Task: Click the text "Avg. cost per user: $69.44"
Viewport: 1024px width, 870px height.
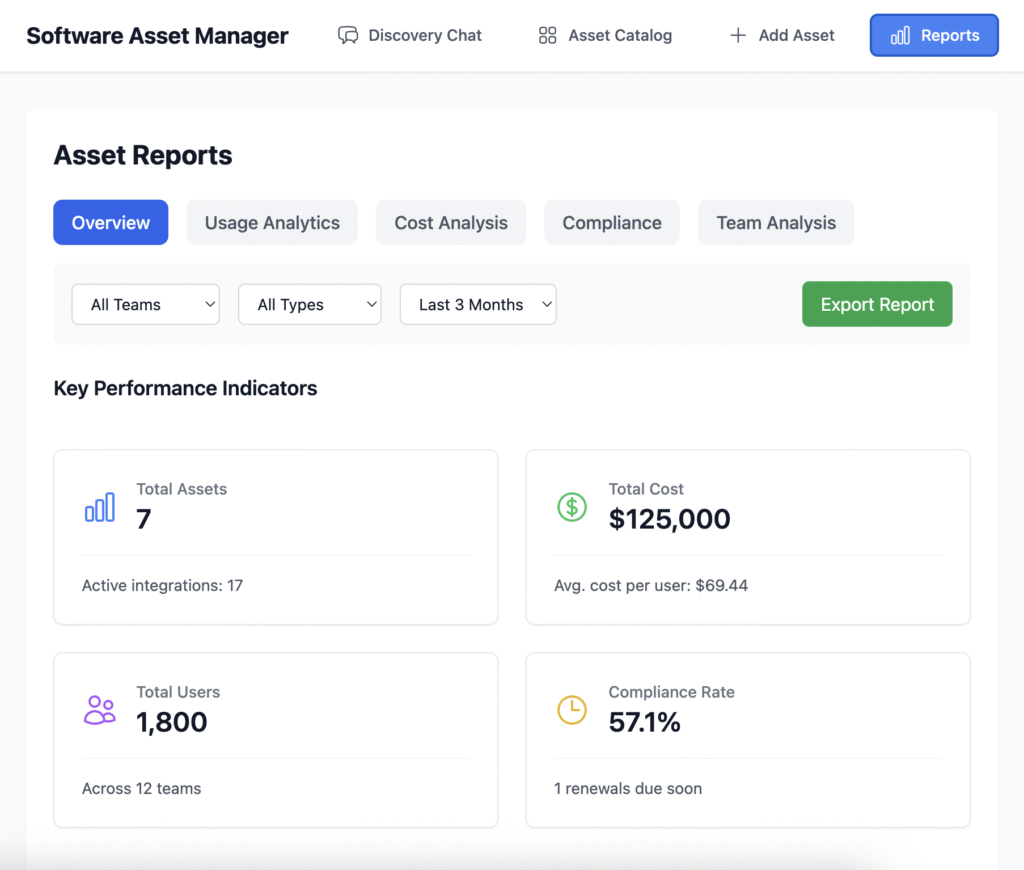Action: (651, 586)
